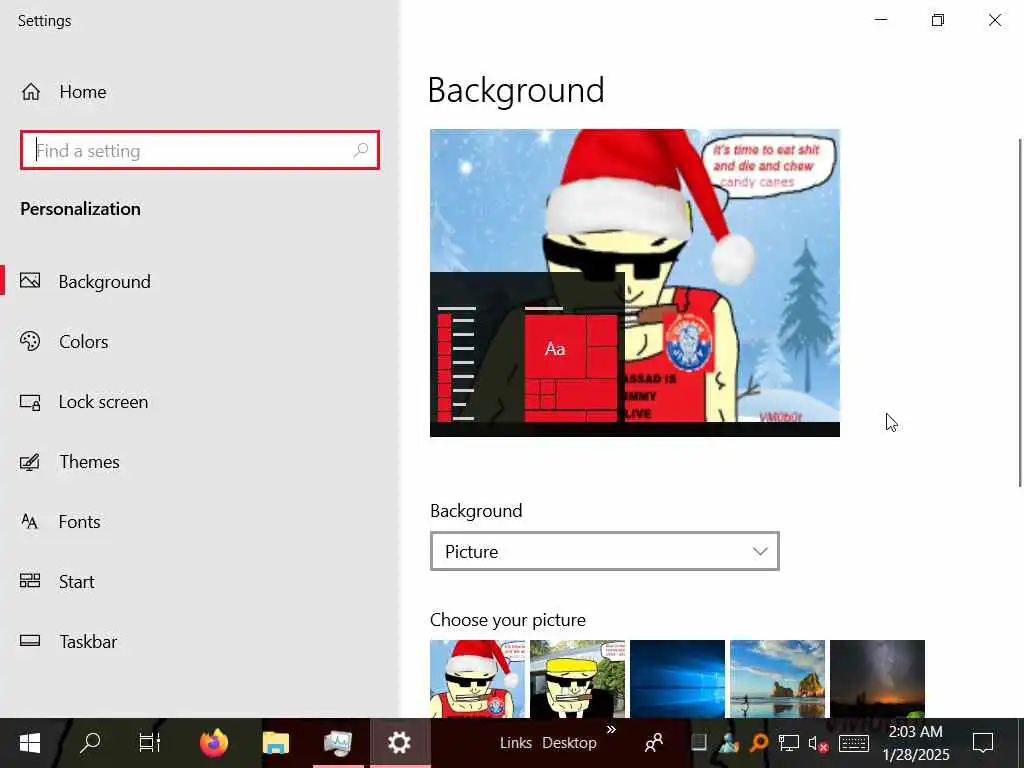This screenshot has height=768, width=1024.
Task: Minimize the Settings window
Action: (881, 20)
